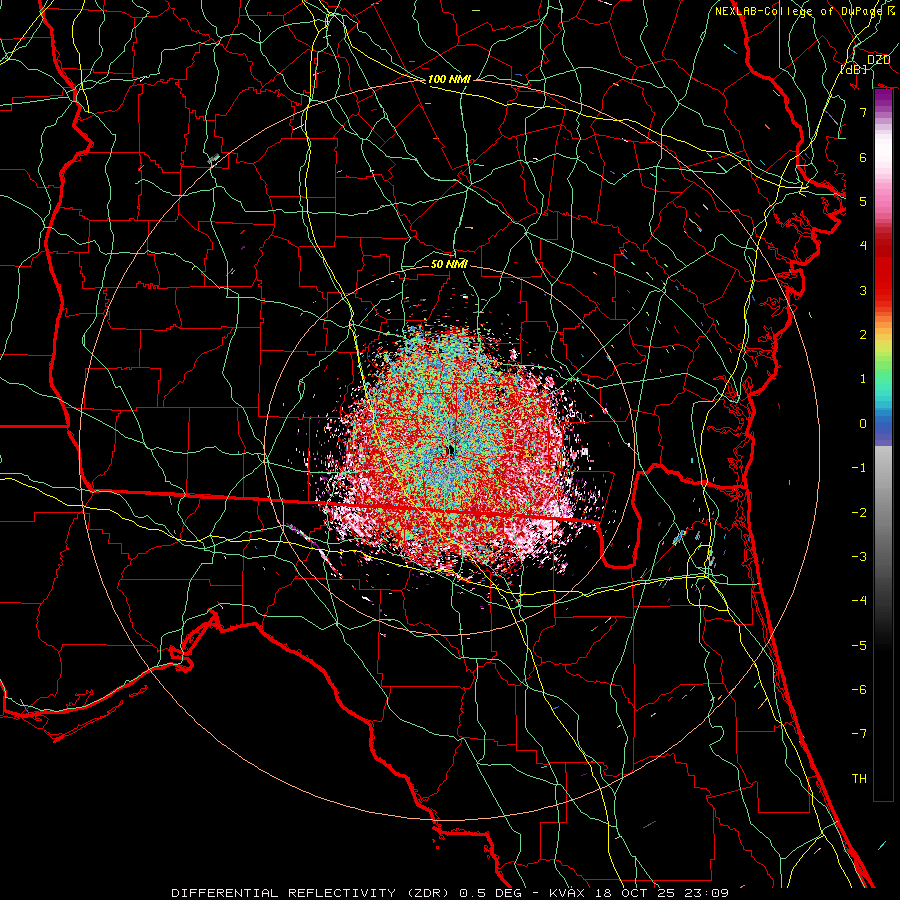Click the 2 value on the dB scale
This screenshot has height=900, width=900.
tap(863, 335)
